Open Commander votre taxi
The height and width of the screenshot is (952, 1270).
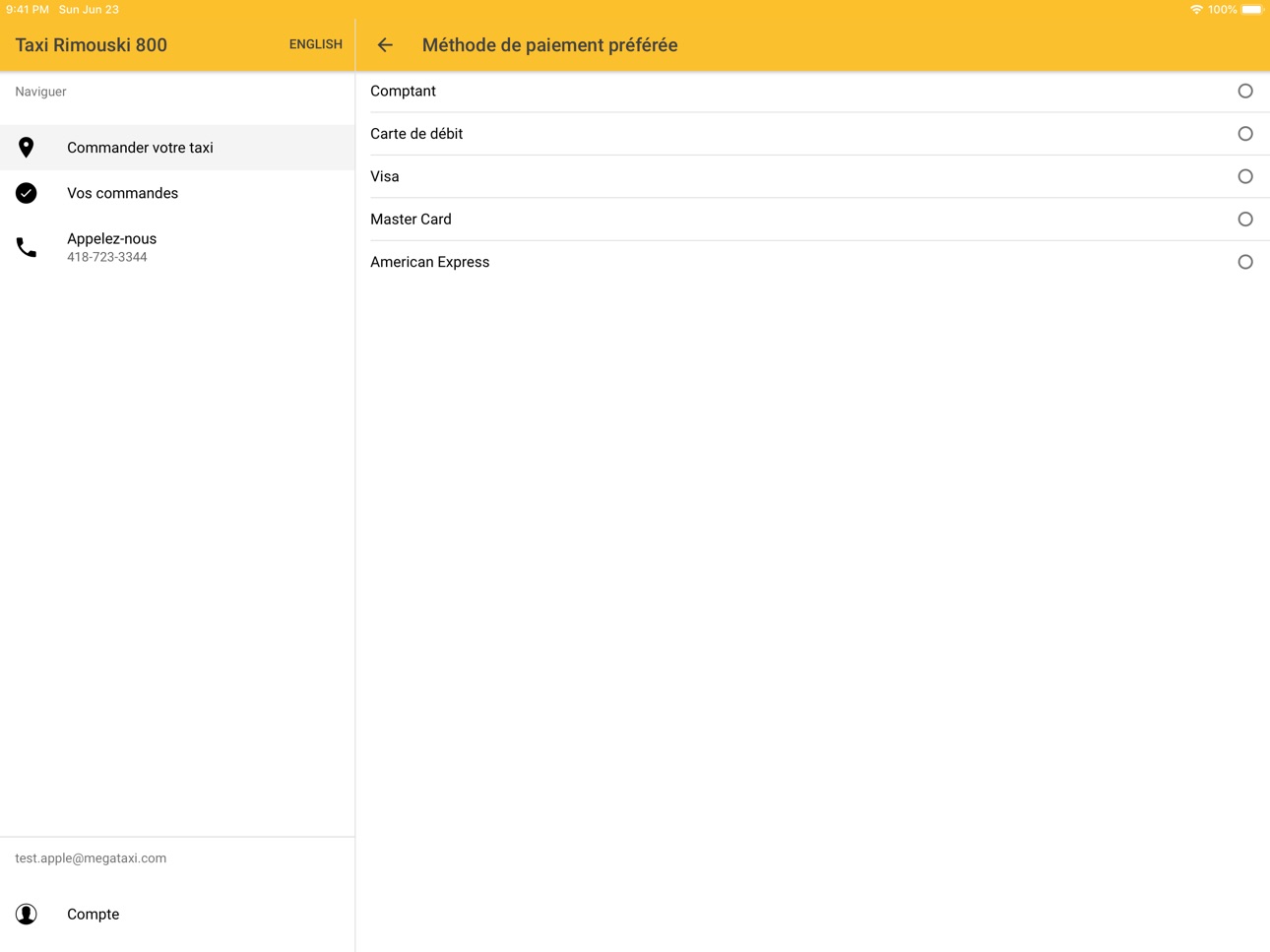coord(177,148)
